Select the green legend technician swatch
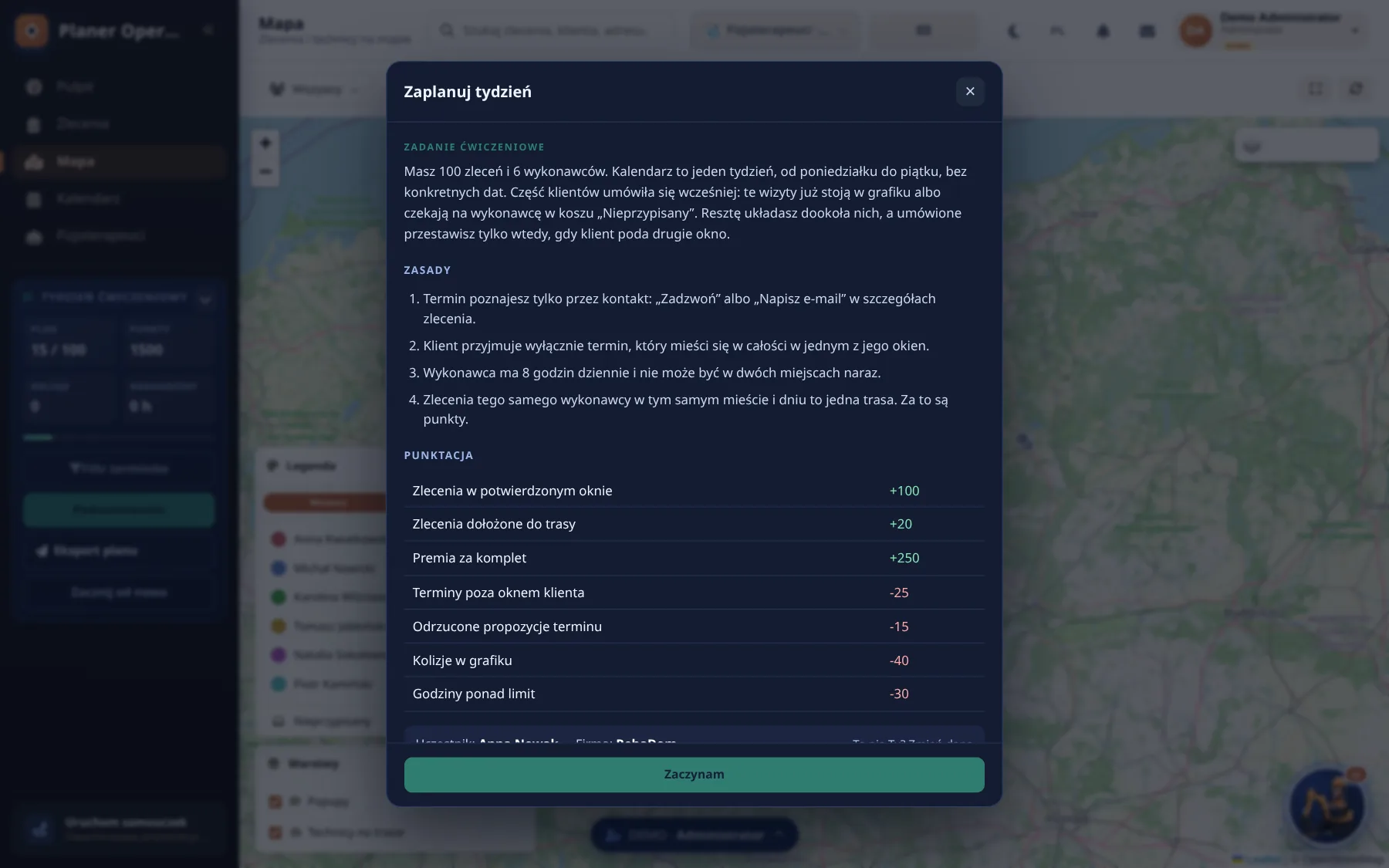The width and height of the screenshot is (1389, 868). [279, 596]
